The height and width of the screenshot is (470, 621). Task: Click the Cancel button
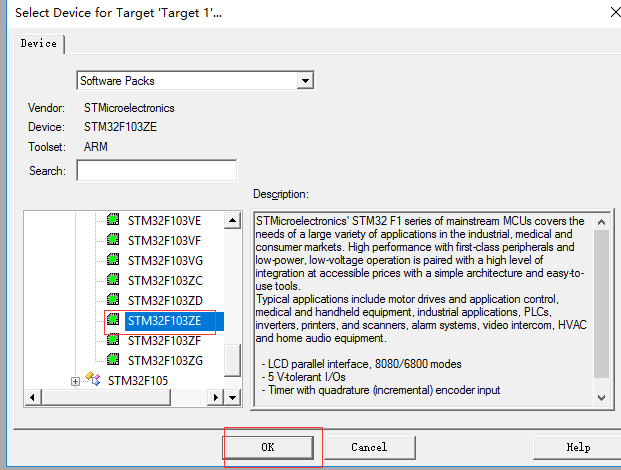coord(370,447)
